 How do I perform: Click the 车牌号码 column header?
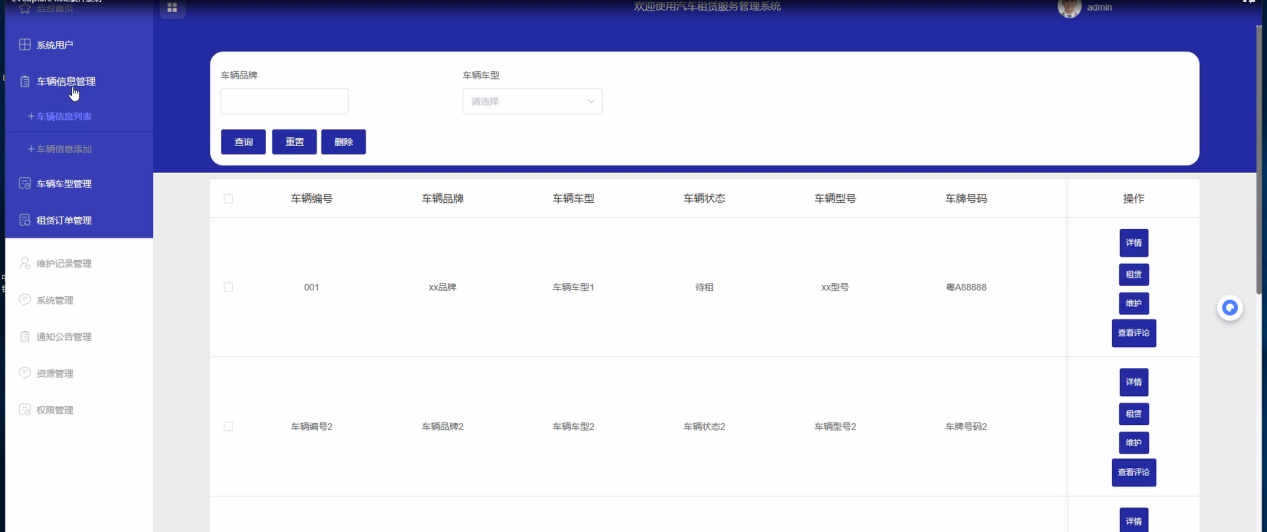[967, 199]
